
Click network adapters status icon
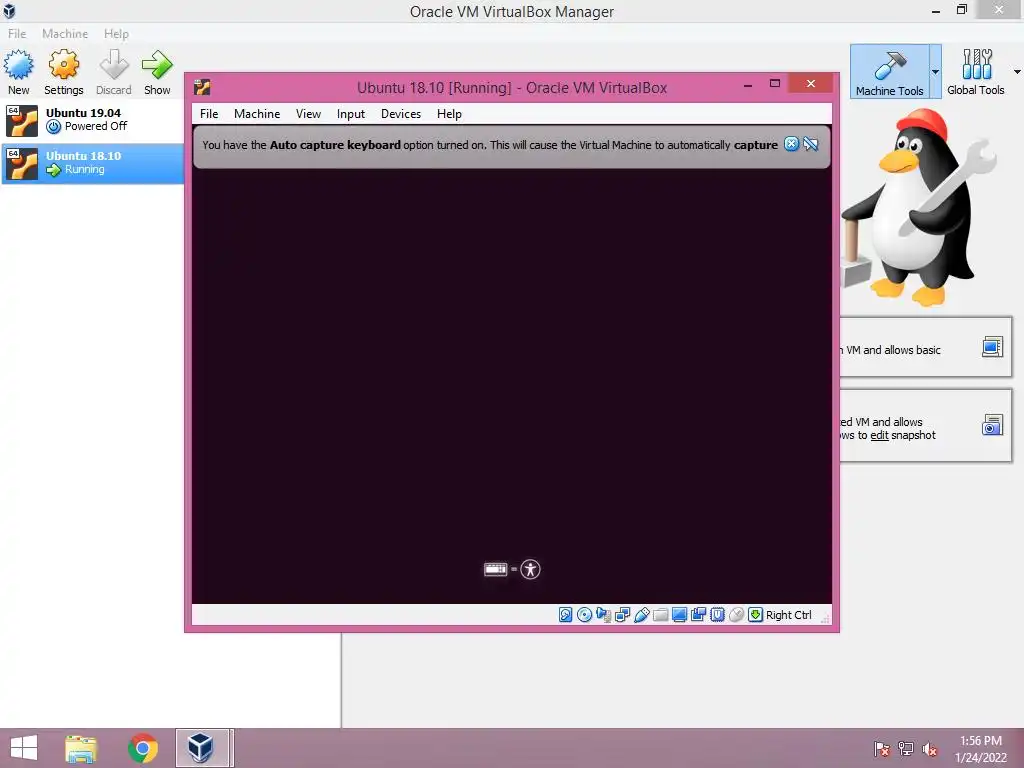[622, 615]
